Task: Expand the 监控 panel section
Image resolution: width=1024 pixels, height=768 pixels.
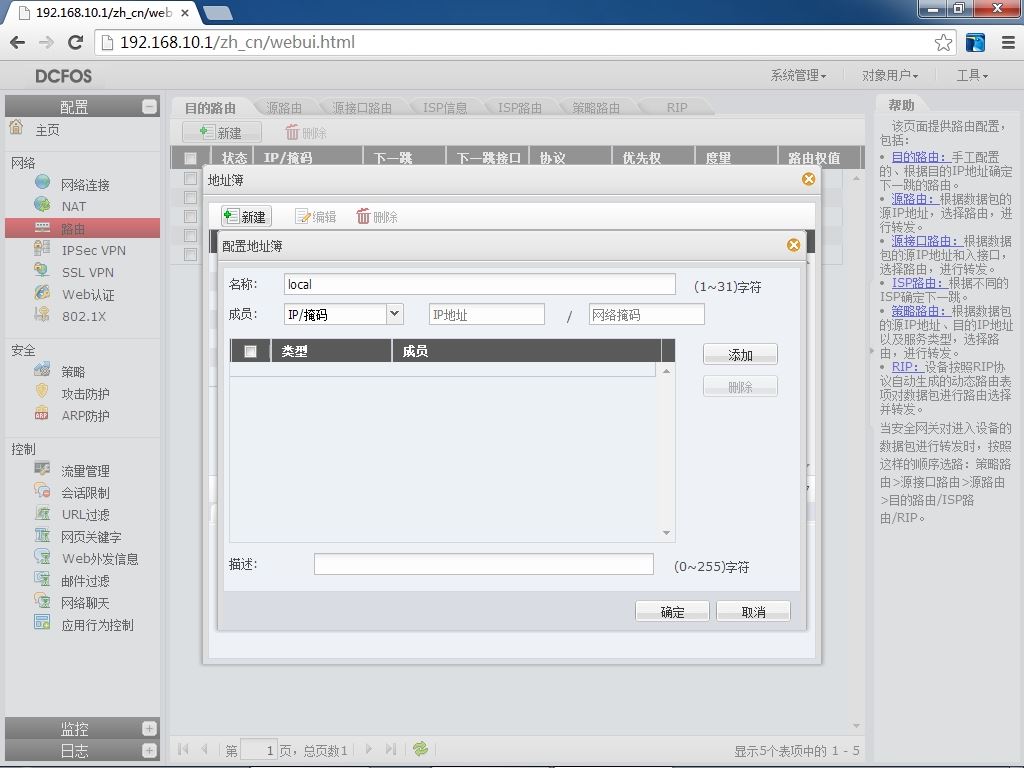Action: (x=150, y=728)
